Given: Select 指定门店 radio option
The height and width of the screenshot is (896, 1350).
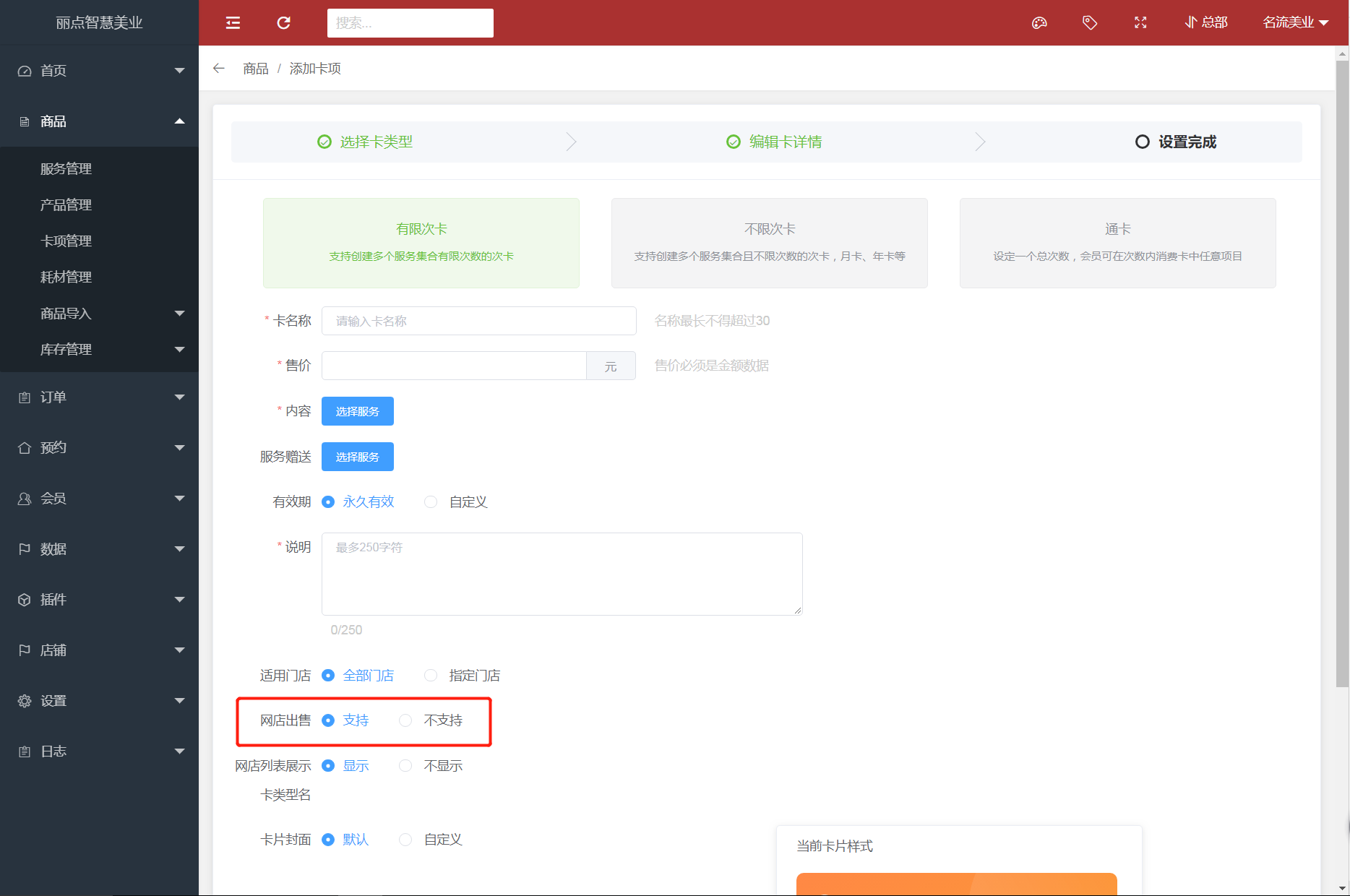Looking at the screenshot, I should 431,675.
